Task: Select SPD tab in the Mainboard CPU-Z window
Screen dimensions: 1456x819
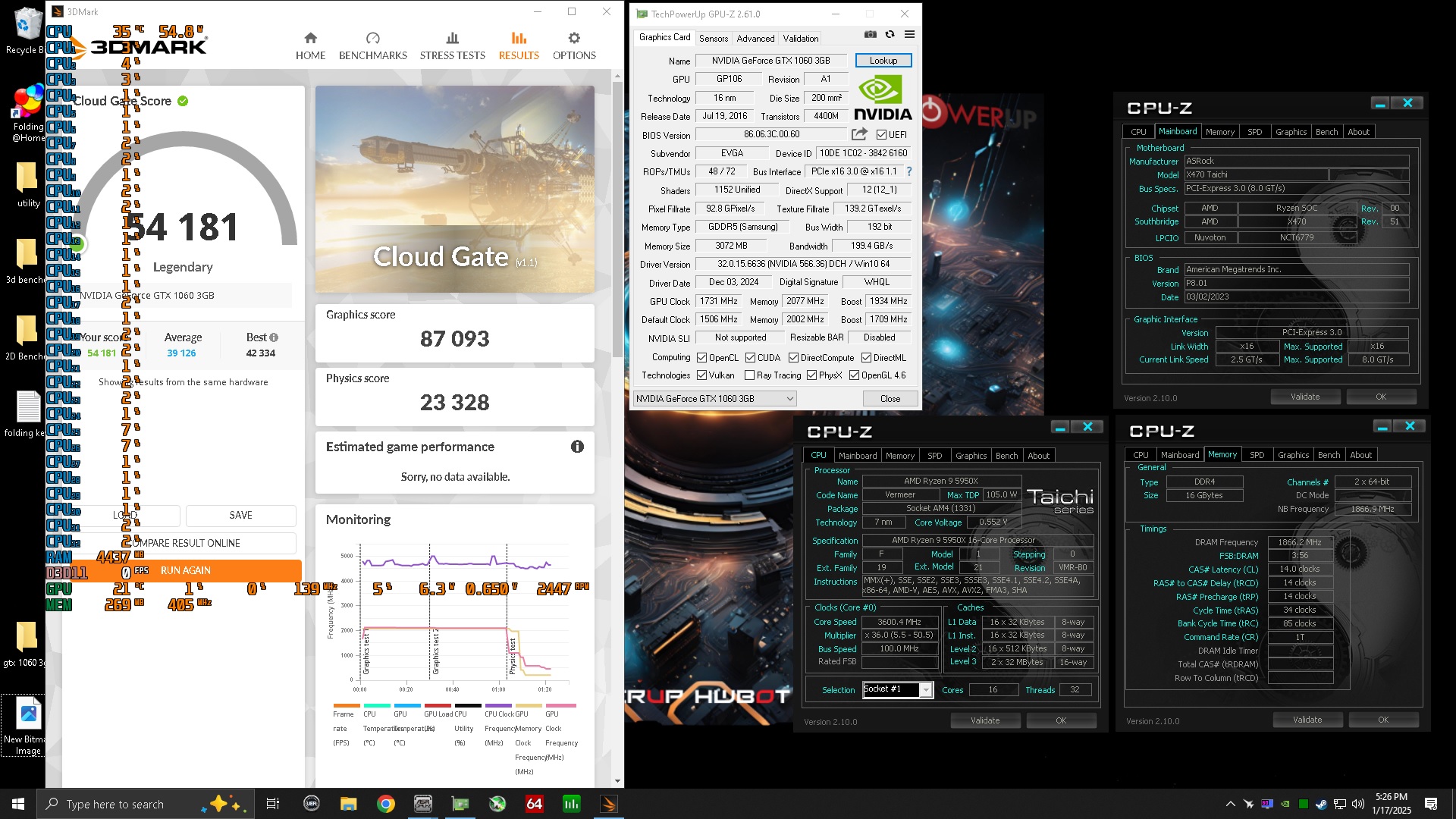Action: pyautogui.click(x=1255, y=132)
